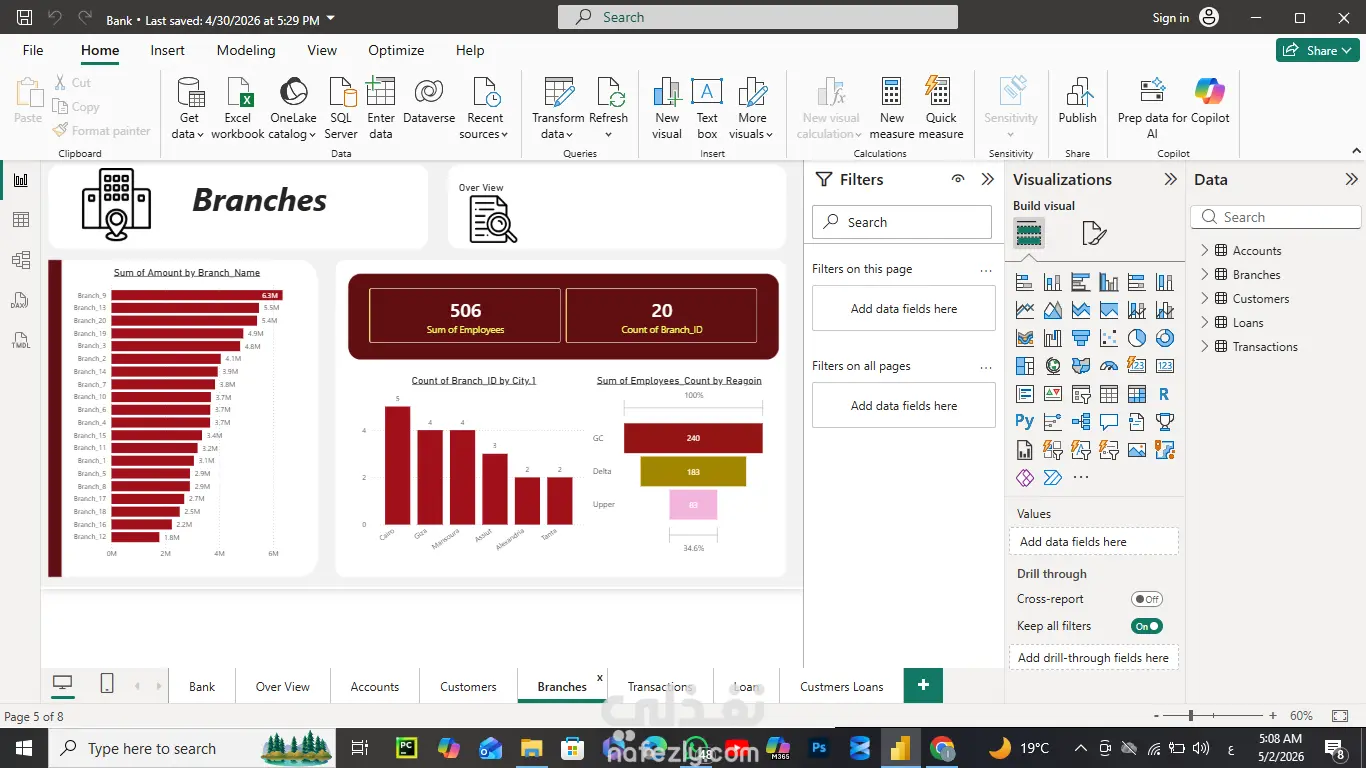Screen dimensions: 1366x768
Task: Turn off Keep all filters toggle
Action: (x=1147, y=626)
